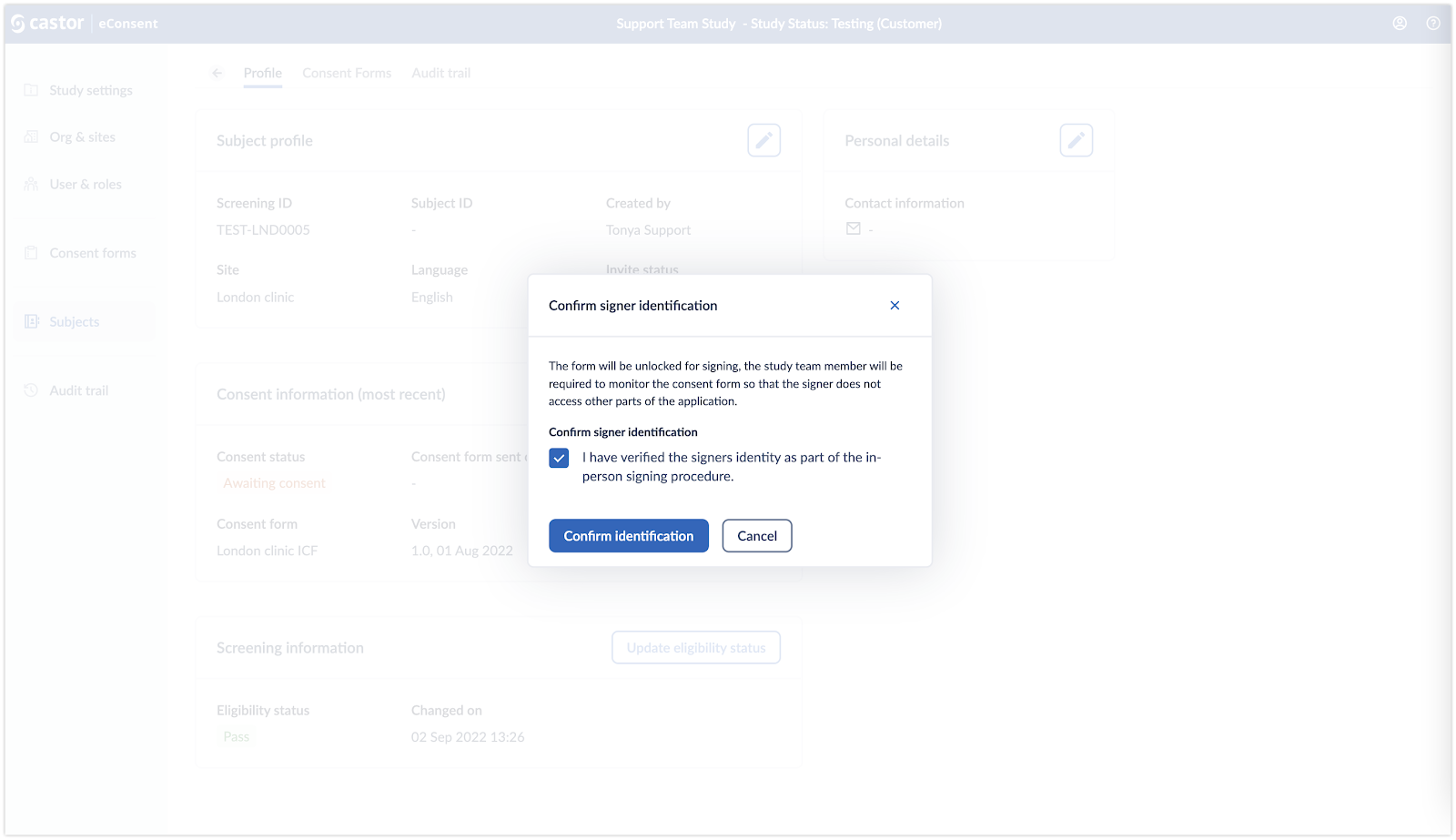The image size is (1456, 840).
Task: Click the User & roles people icon
Action: [31, 185]
